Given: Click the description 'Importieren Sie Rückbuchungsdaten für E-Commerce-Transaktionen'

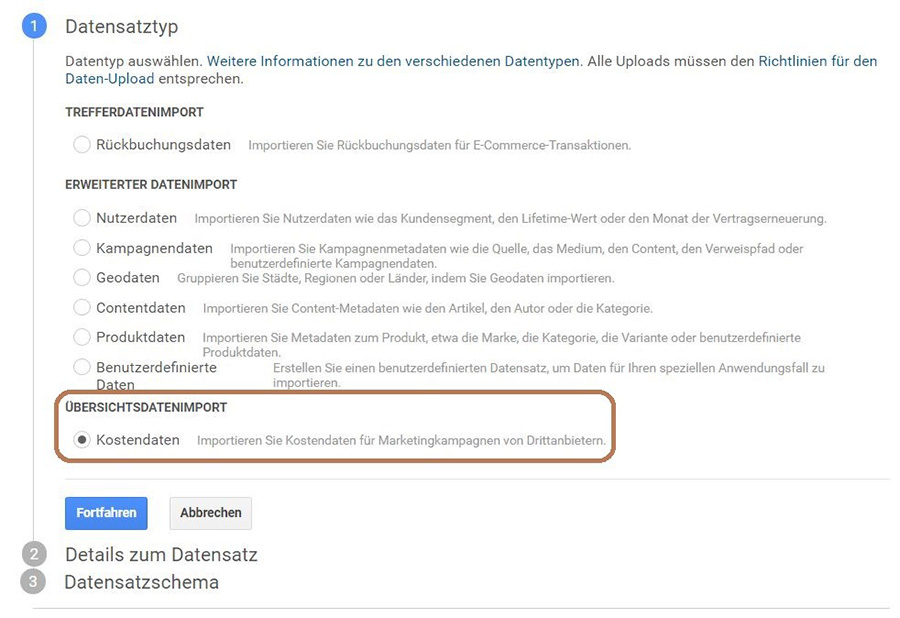Looking at the screenshot, I should point(440,146).
